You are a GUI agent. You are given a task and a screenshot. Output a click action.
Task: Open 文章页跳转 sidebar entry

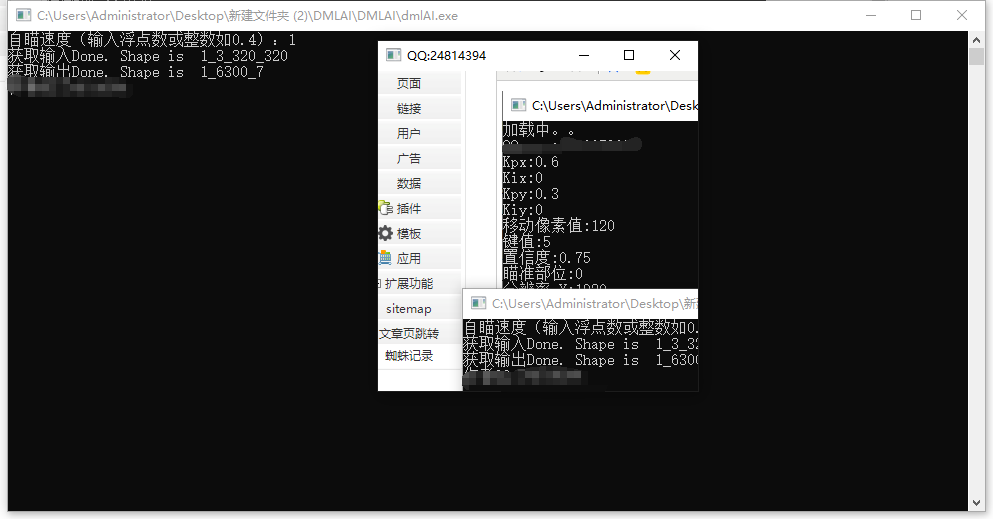409,333
